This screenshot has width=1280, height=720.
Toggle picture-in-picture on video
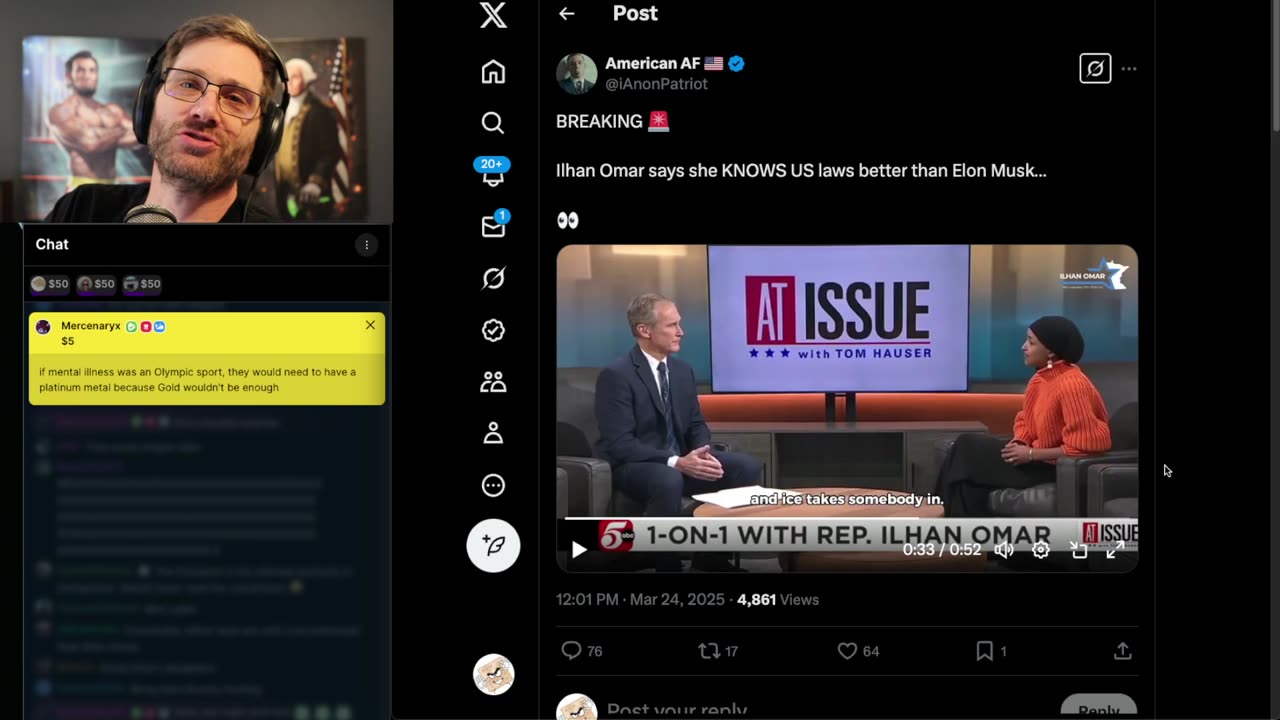pyautogui.click(x=1079, y=550)
